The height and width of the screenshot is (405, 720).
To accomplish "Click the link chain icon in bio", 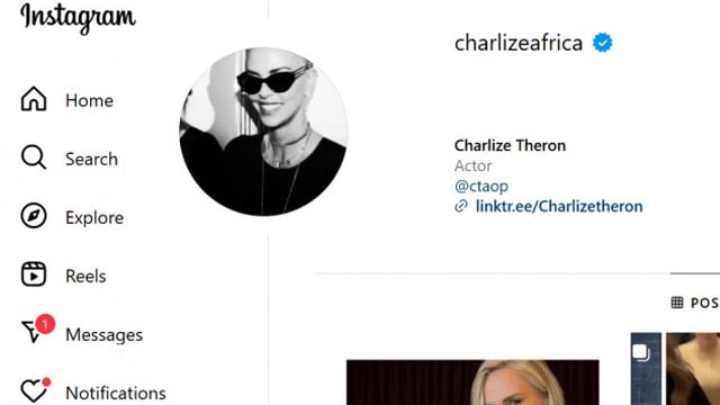I will pos(461,207).
